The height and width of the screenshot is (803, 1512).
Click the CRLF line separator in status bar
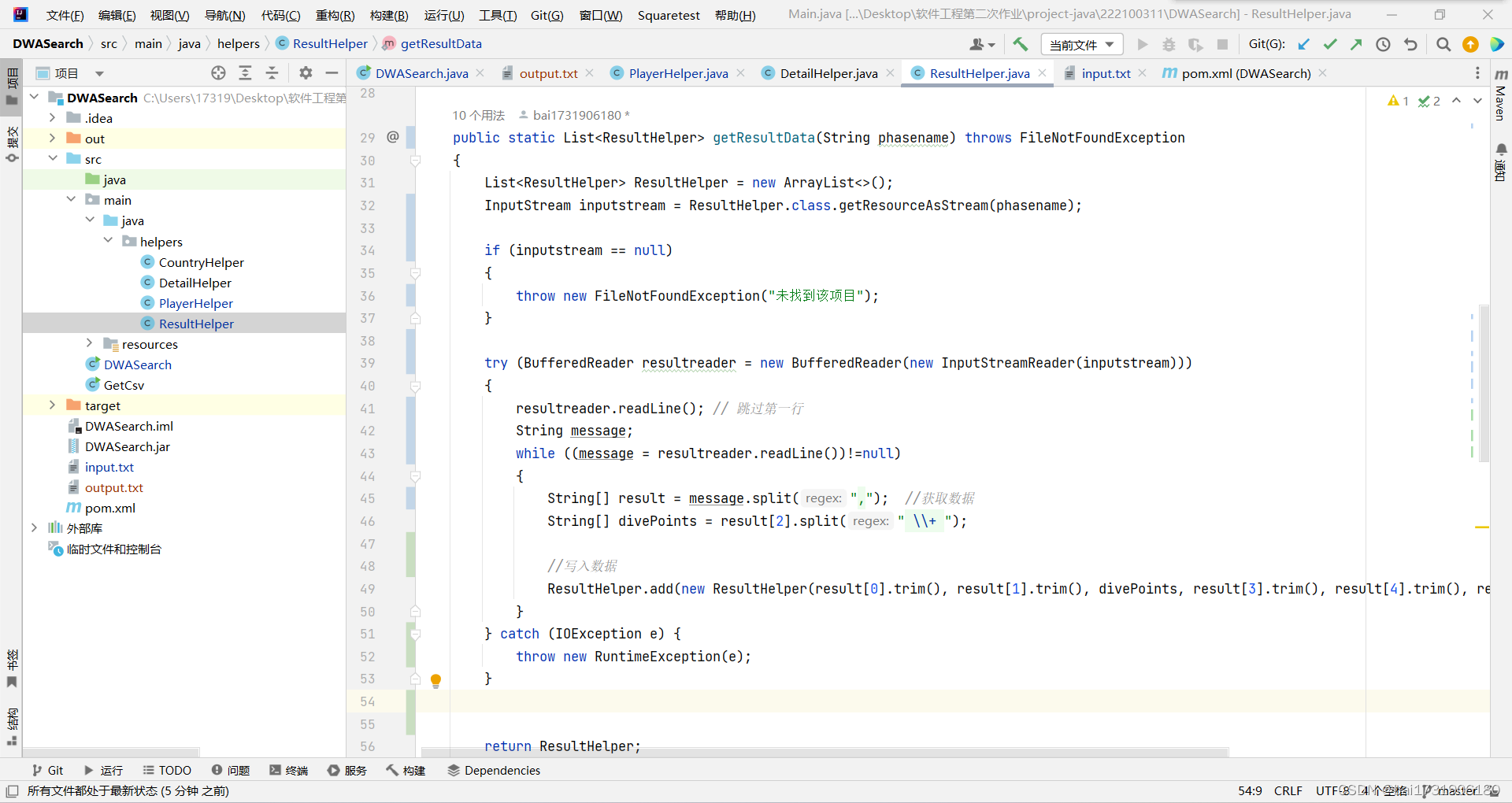coord(1288,790)
